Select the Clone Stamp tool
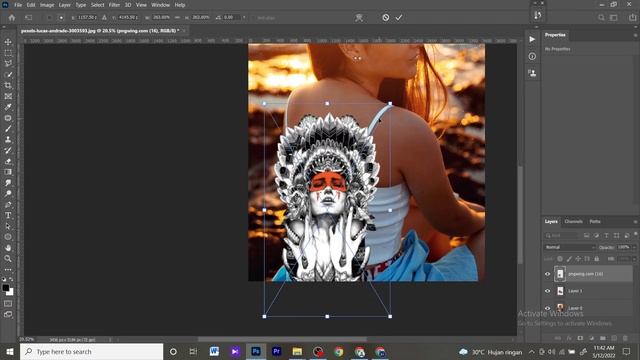The height and width of the screenshot is (360, 640). (8, 140)
